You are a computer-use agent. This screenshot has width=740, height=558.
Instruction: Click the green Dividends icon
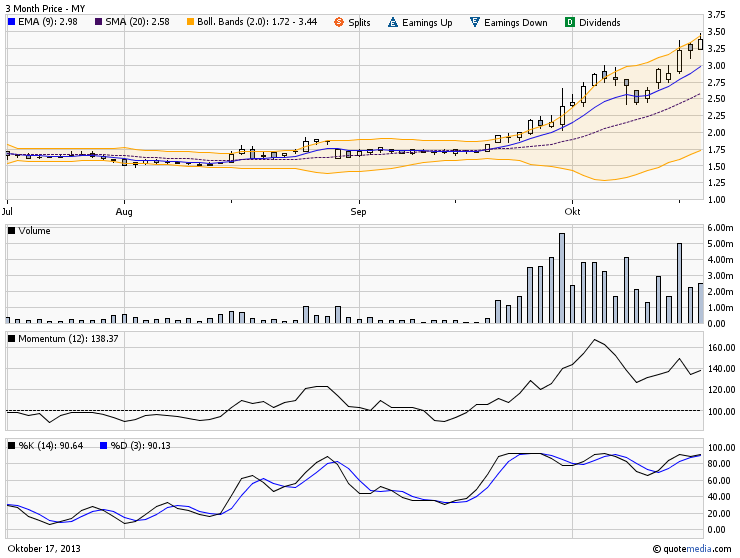(x=569, y=22)
